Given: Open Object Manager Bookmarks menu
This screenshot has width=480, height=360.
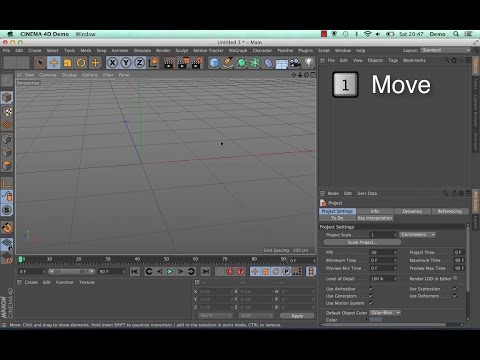Looking at the screenshot, I should 414,60.
